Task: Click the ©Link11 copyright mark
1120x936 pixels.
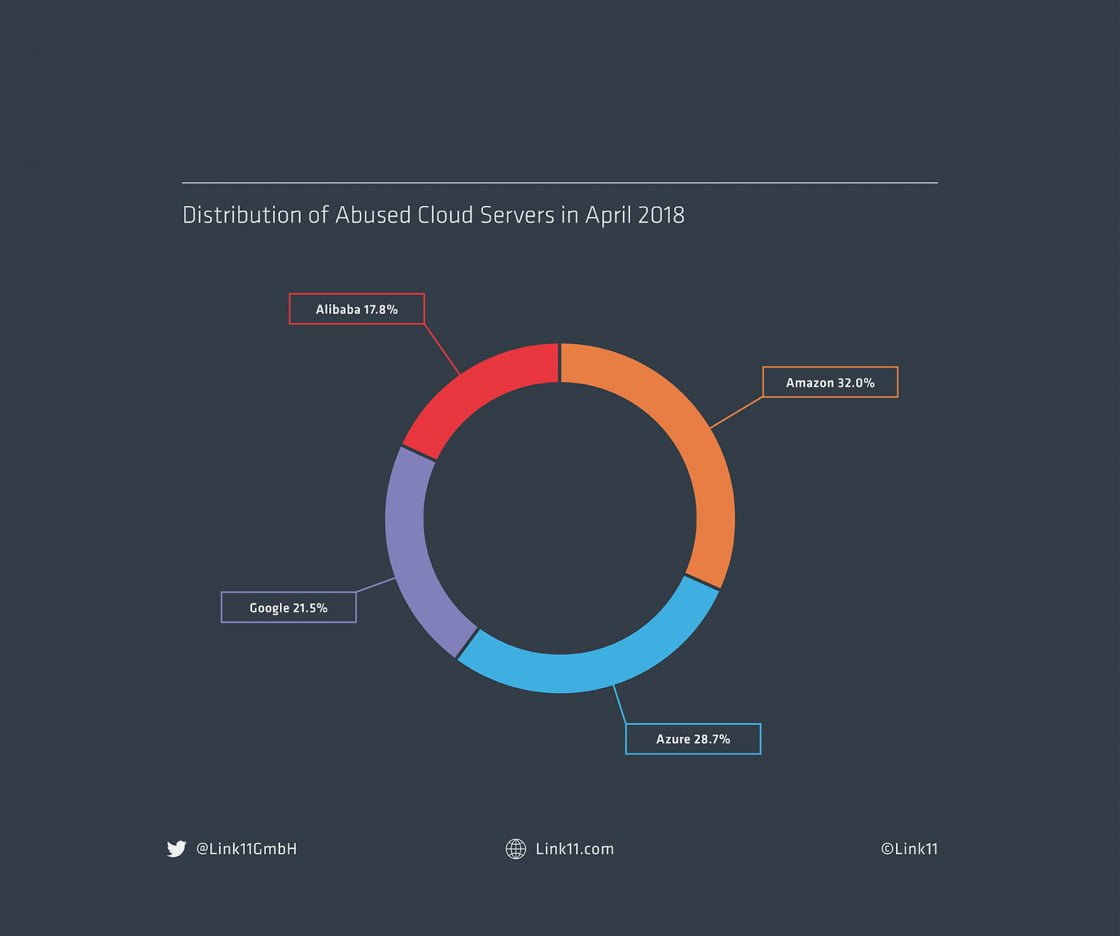Action: [x=909, y=848]
